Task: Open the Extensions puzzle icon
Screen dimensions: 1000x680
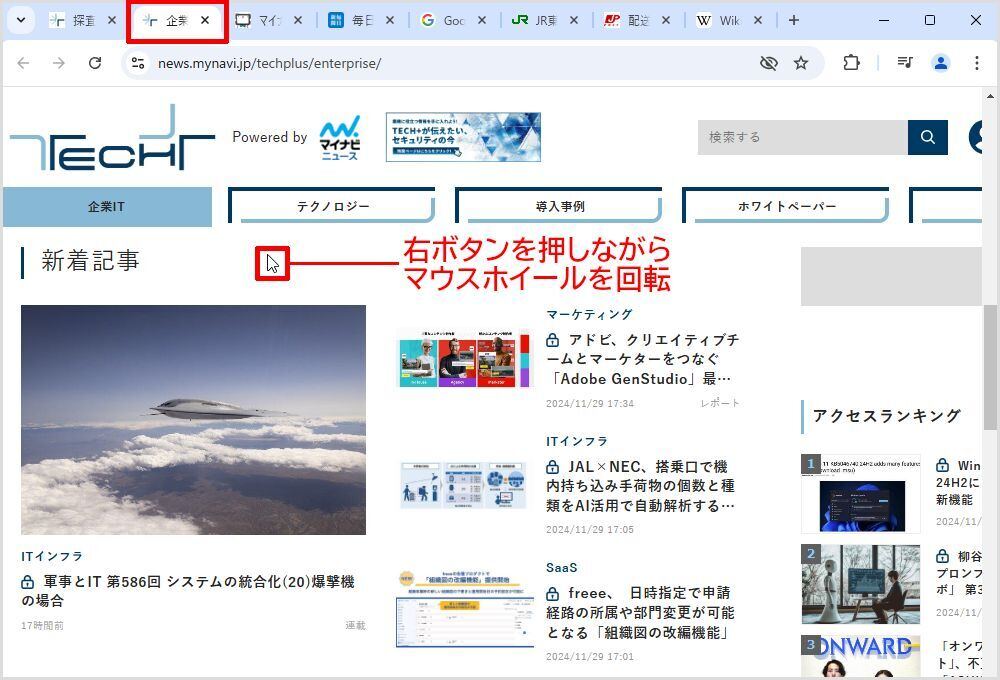Action: pos(851,63)
